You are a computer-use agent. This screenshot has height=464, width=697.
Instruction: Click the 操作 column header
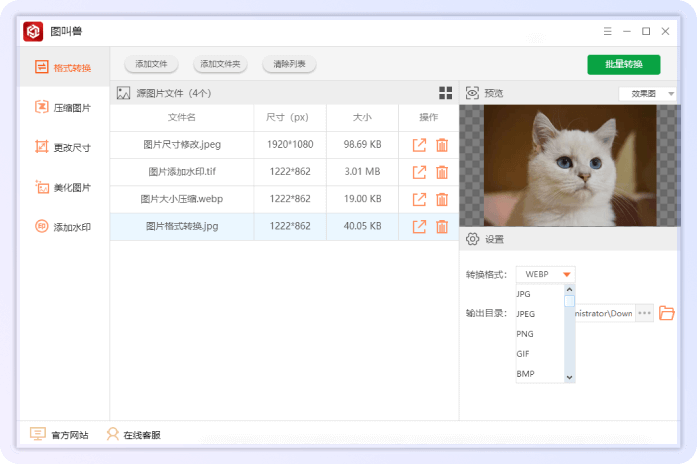pyautogui.click(x=429, y=117)
